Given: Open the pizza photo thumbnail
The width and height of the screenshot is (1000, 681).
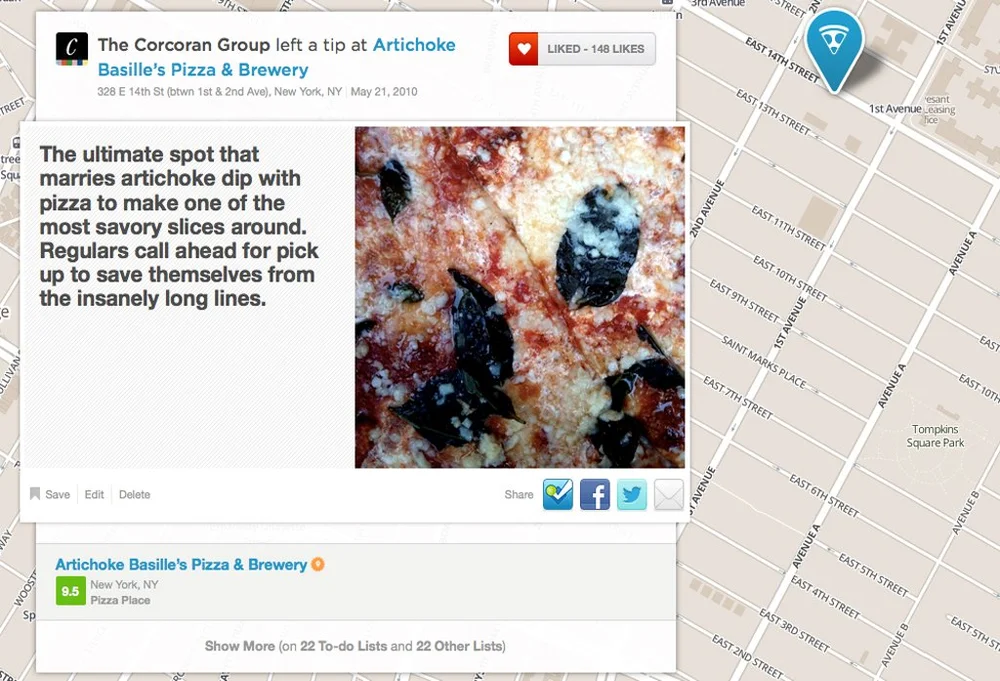Looking at the screenshot, I should [x=520, y=297].
